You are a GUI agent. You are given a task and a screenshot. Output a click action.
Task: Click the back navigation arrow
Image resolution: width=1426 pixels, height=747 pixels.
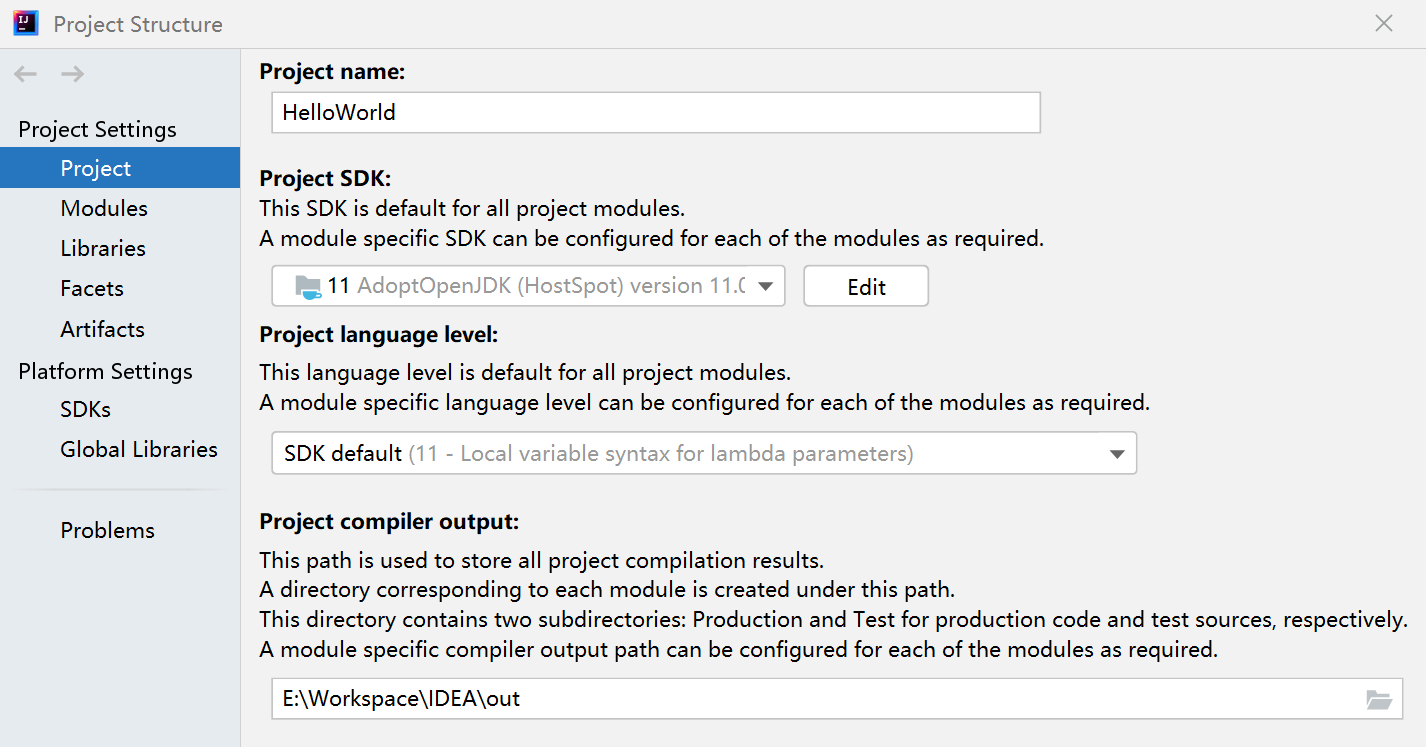[x=26, y=74]
